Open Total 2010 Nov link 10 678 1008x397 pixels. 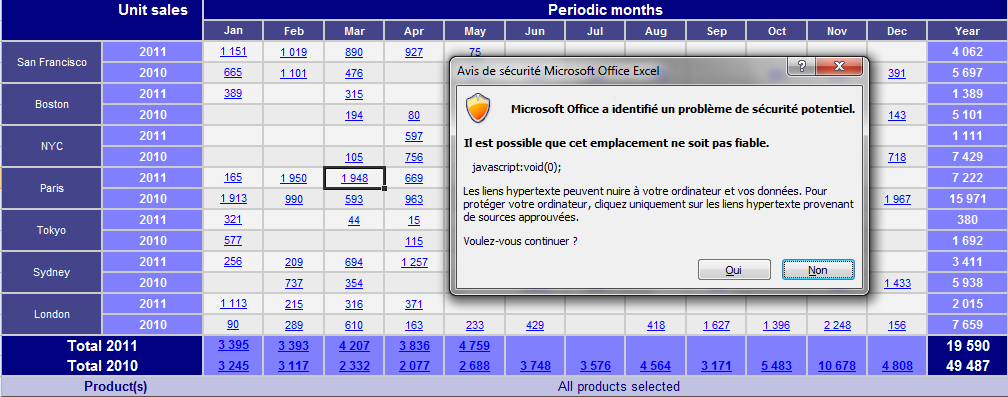pyautogui.click(x=837, y=367)
